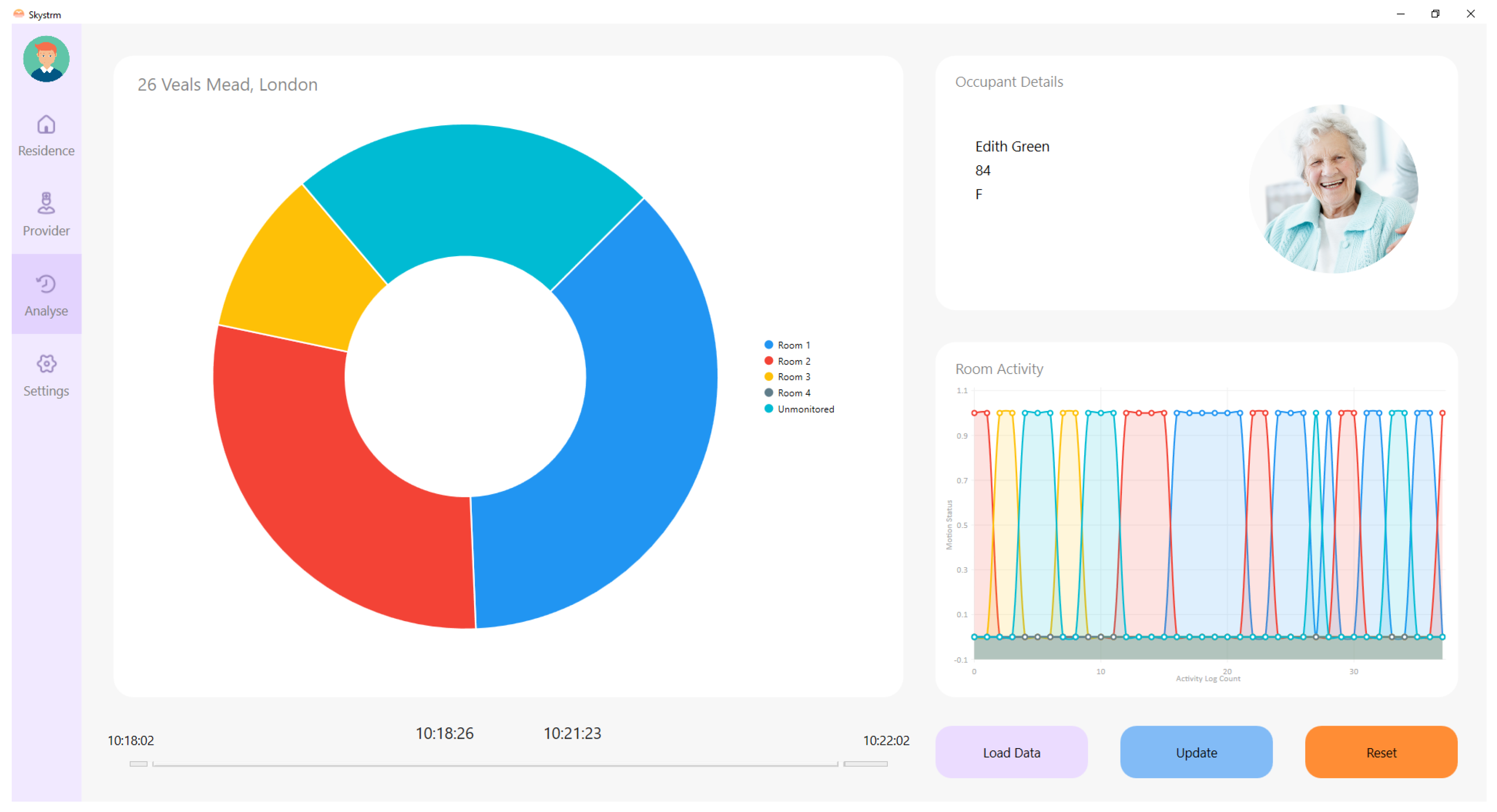1497x812 pixels.
Task: Open the Settings tab label
Action: [46, 391]
